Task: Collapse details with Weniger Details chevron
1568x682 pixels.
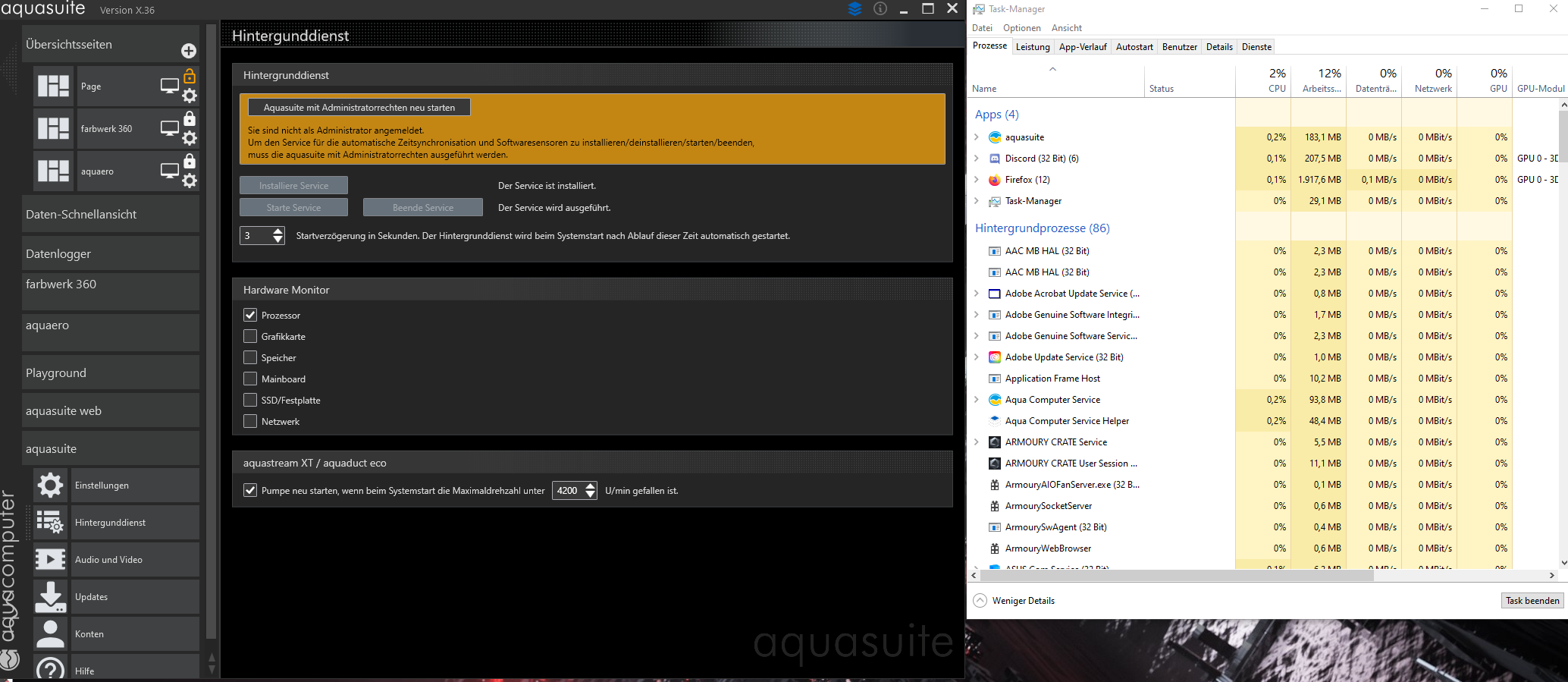Action: pos(980,600)
